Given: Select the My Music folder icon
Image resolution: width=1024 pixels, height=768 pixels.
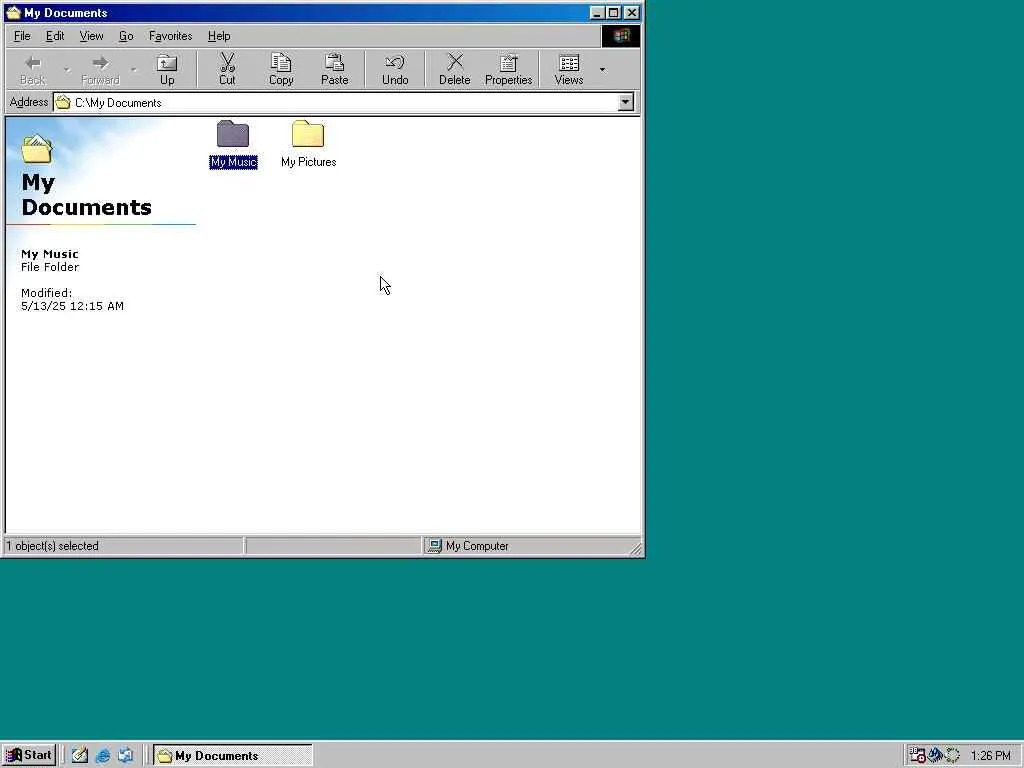Looking at the screenshot, I should tap(233, 134).
